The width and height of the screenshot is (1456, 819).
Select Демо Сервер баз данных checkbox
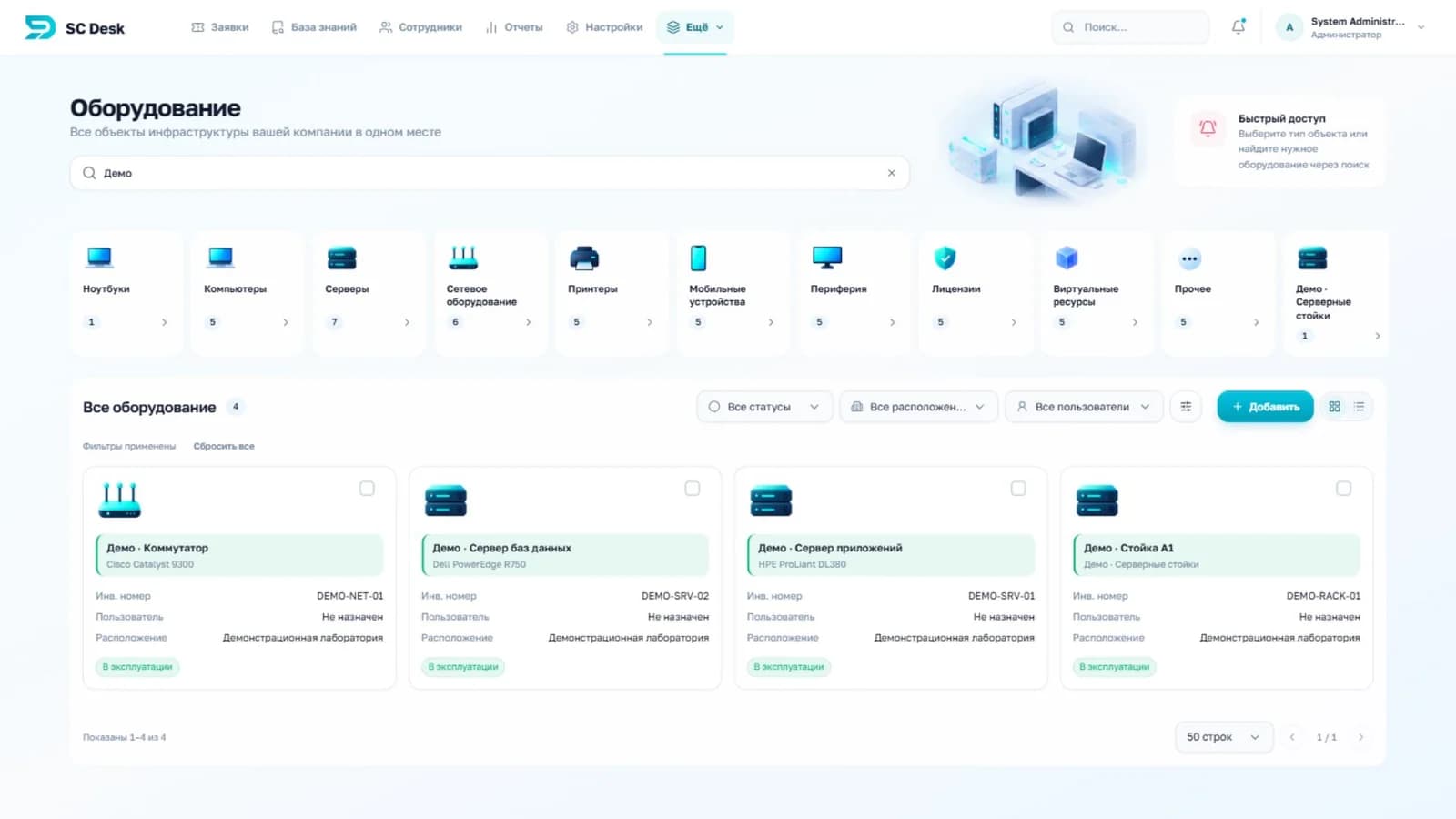coord(693,489)
